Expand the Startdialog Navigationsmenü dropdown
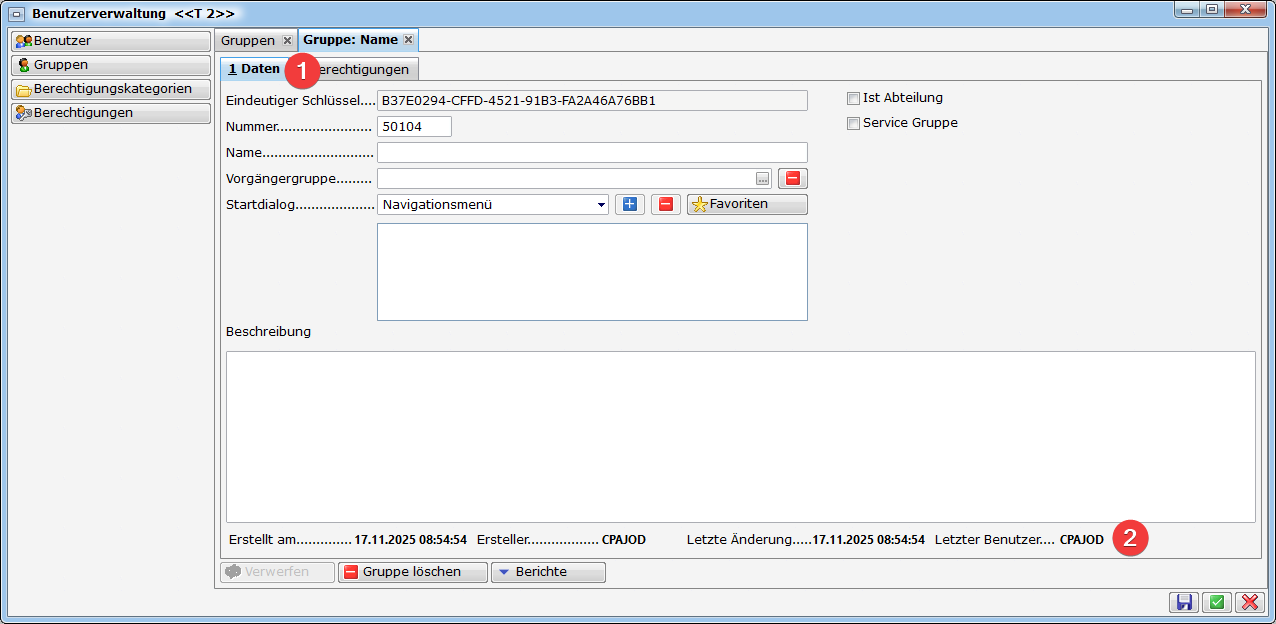This screenshot has height=624, width=1276. coord(601,205)
